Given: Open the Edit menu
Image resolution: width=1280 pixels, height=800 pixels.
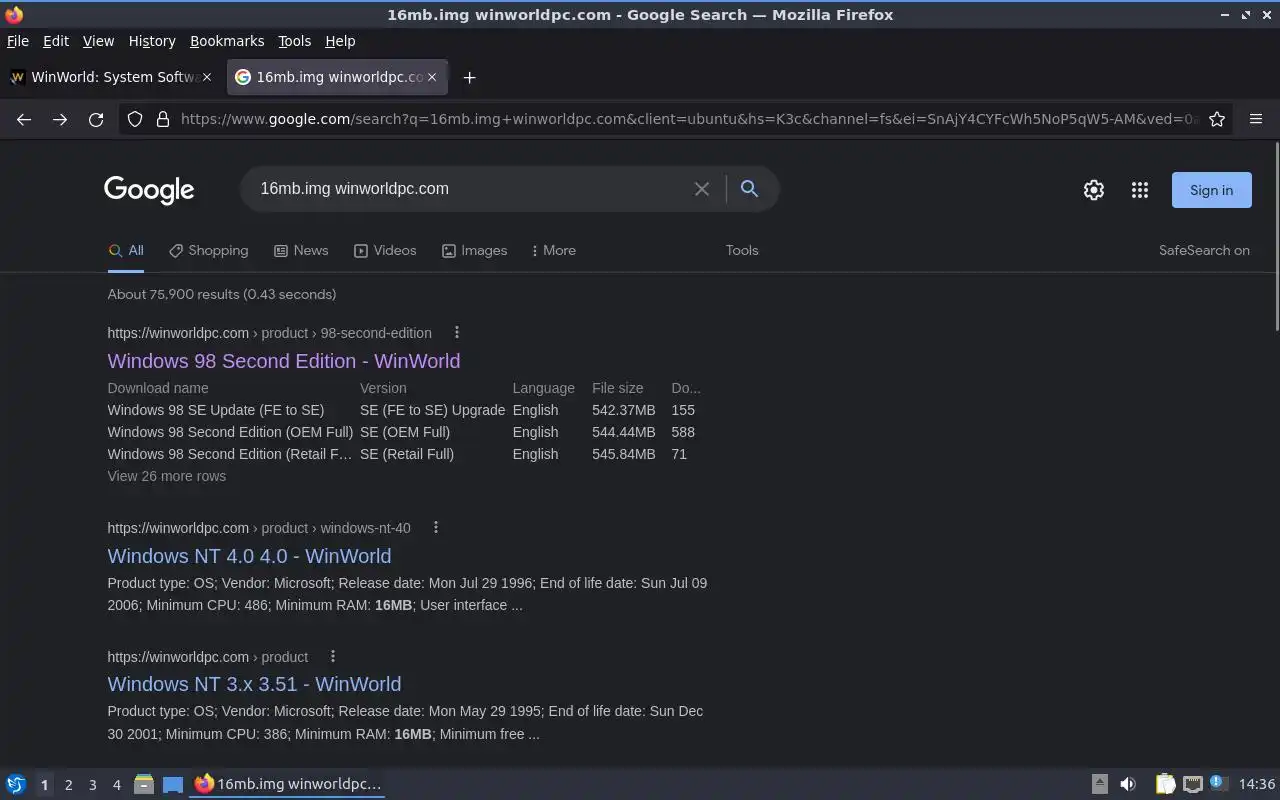Looking at the screenshot, I should tap(56, 41).
